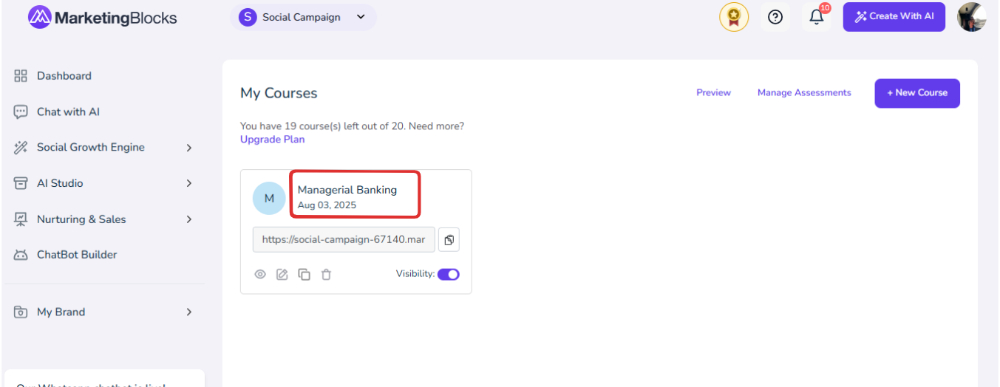Open the user profile avatar
1000x387 pixels.
click(972, 17)
